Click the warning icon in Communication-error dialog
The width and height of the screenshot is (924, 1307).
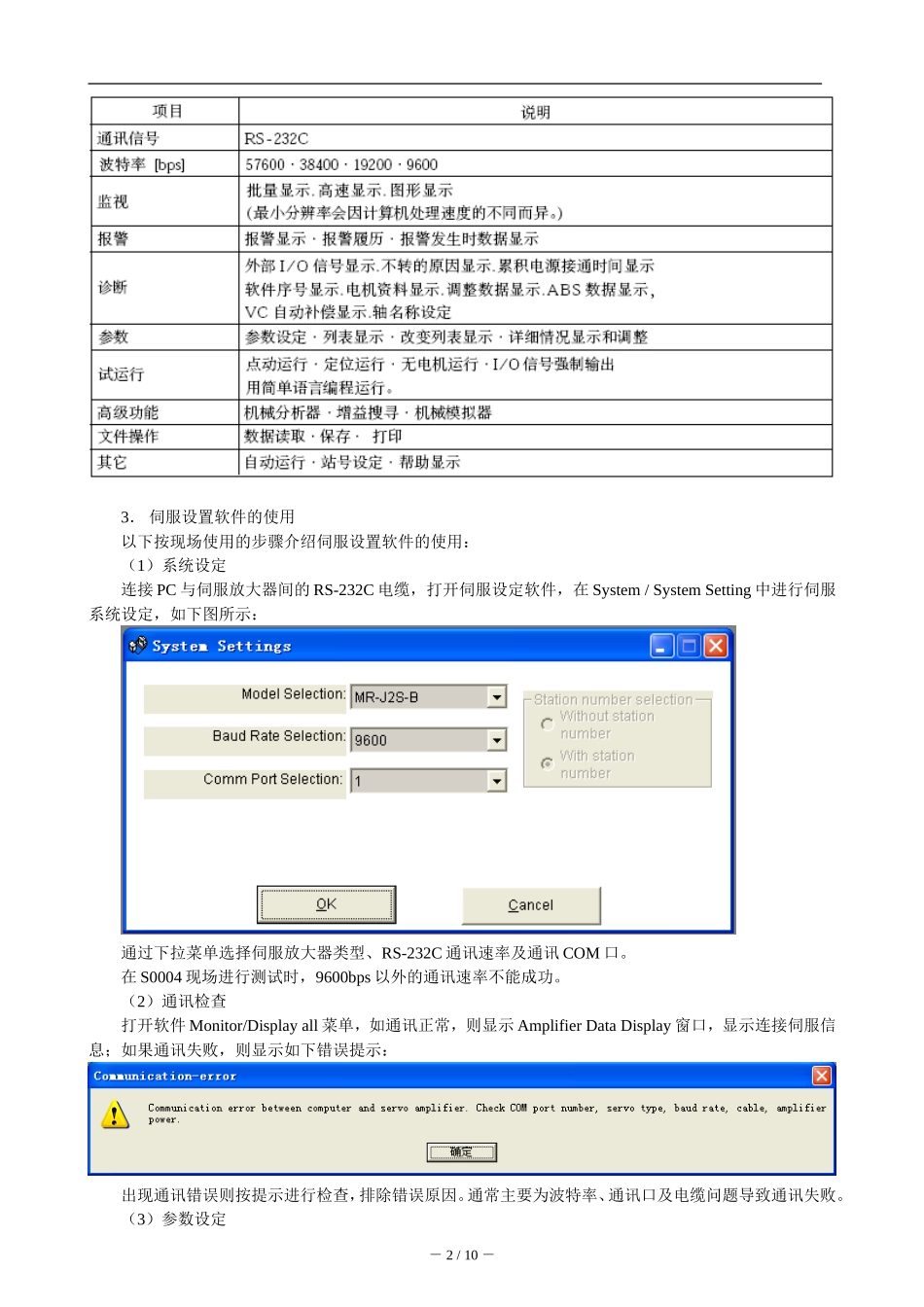(115, 1114)
